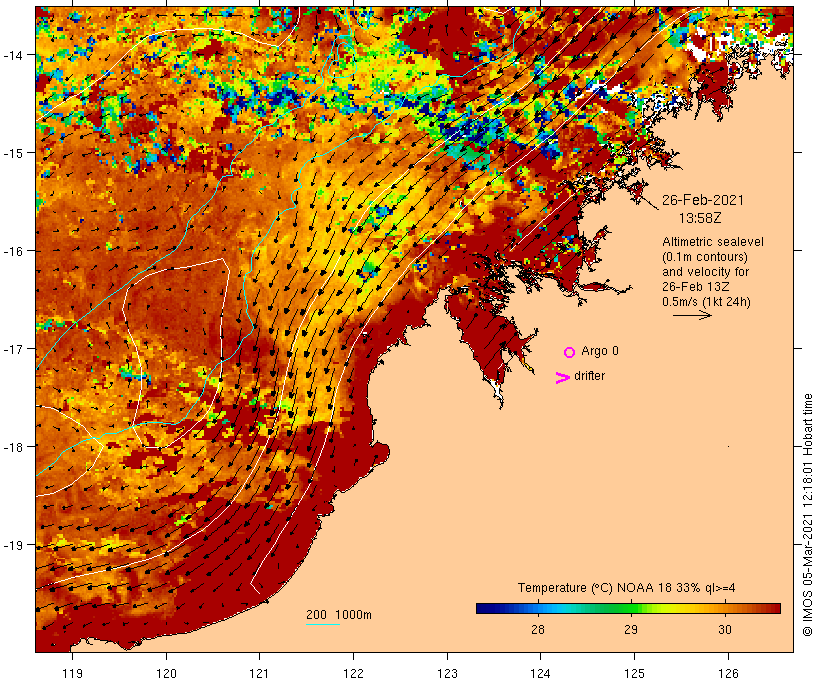820x680 pixels.
Task: Click the '-16' latitude axis label
Action: [12, 251]
